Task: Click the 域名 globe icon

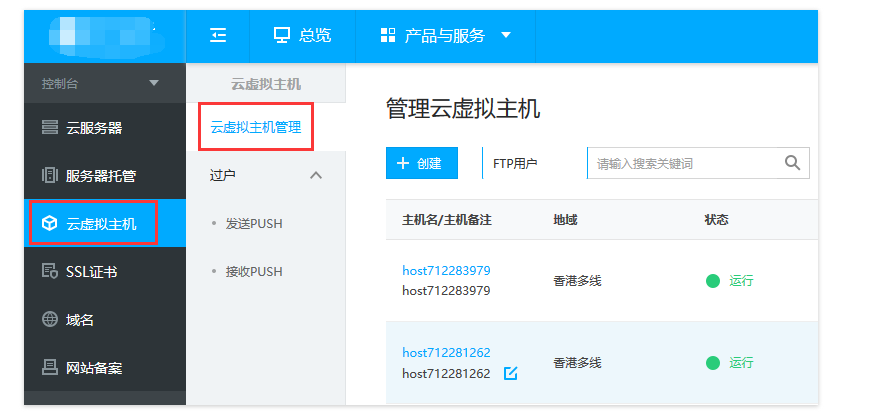Action: (x=49, y=319)
